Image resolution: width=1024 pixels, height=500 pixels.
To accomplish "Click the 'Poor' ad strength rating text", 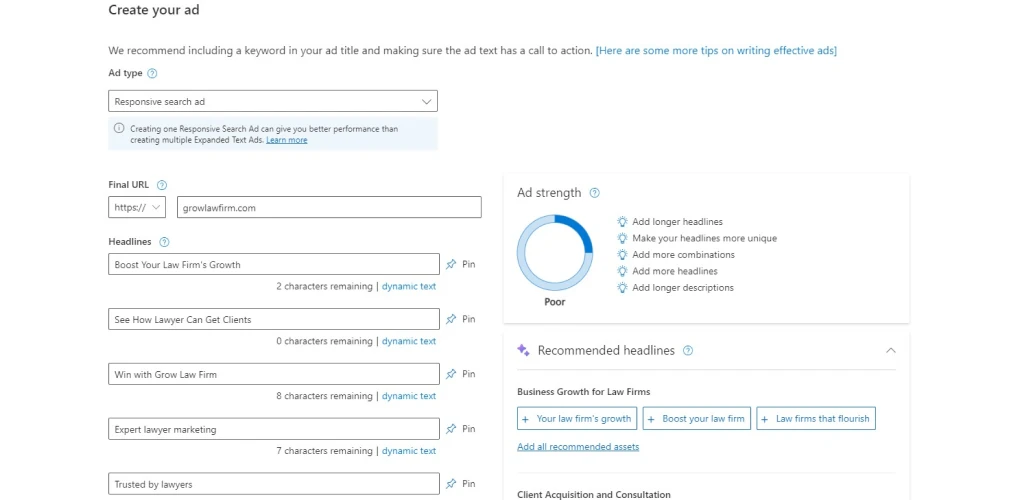I will pos(554,302).
